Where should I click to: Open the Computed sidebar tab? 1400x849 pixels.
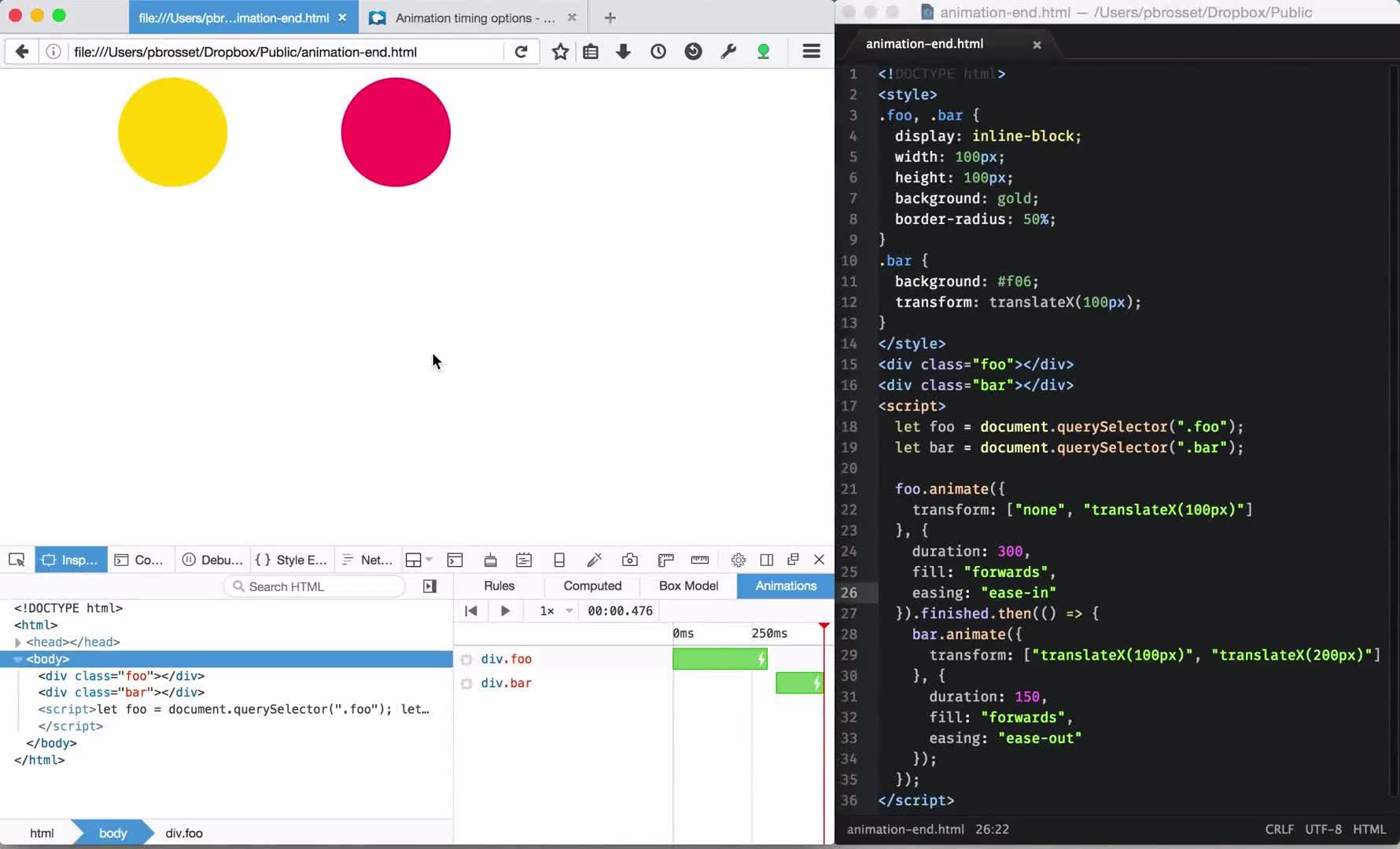pyautogui.click(x=592, y=586)
